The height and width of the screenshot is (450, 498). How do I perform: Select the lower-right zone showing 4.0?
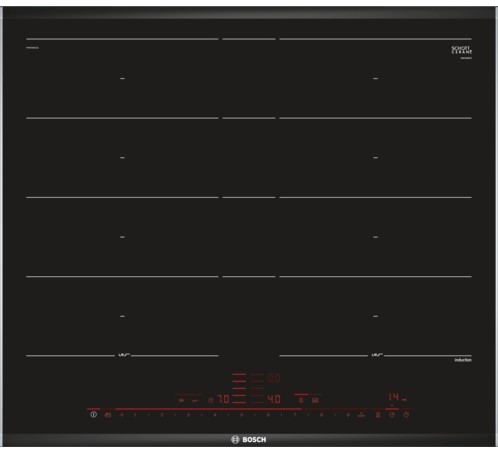click(274, 399)
